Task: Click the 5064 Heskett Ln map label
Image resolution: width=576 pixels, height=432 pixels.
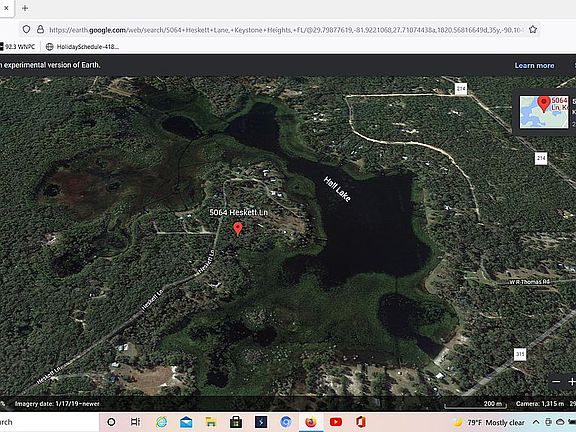Action: (x=238, y=212)
